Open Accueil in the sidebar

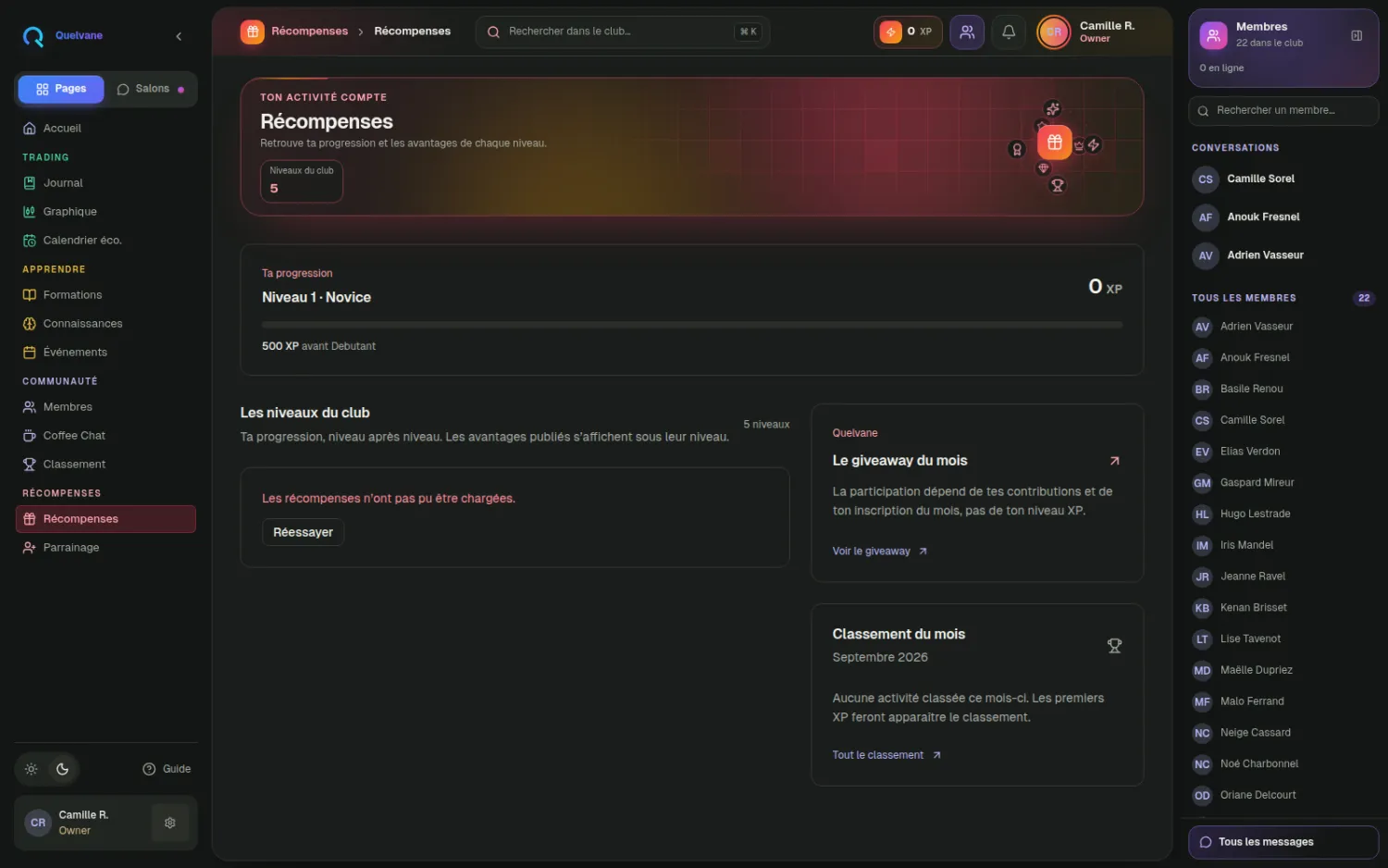105,129
